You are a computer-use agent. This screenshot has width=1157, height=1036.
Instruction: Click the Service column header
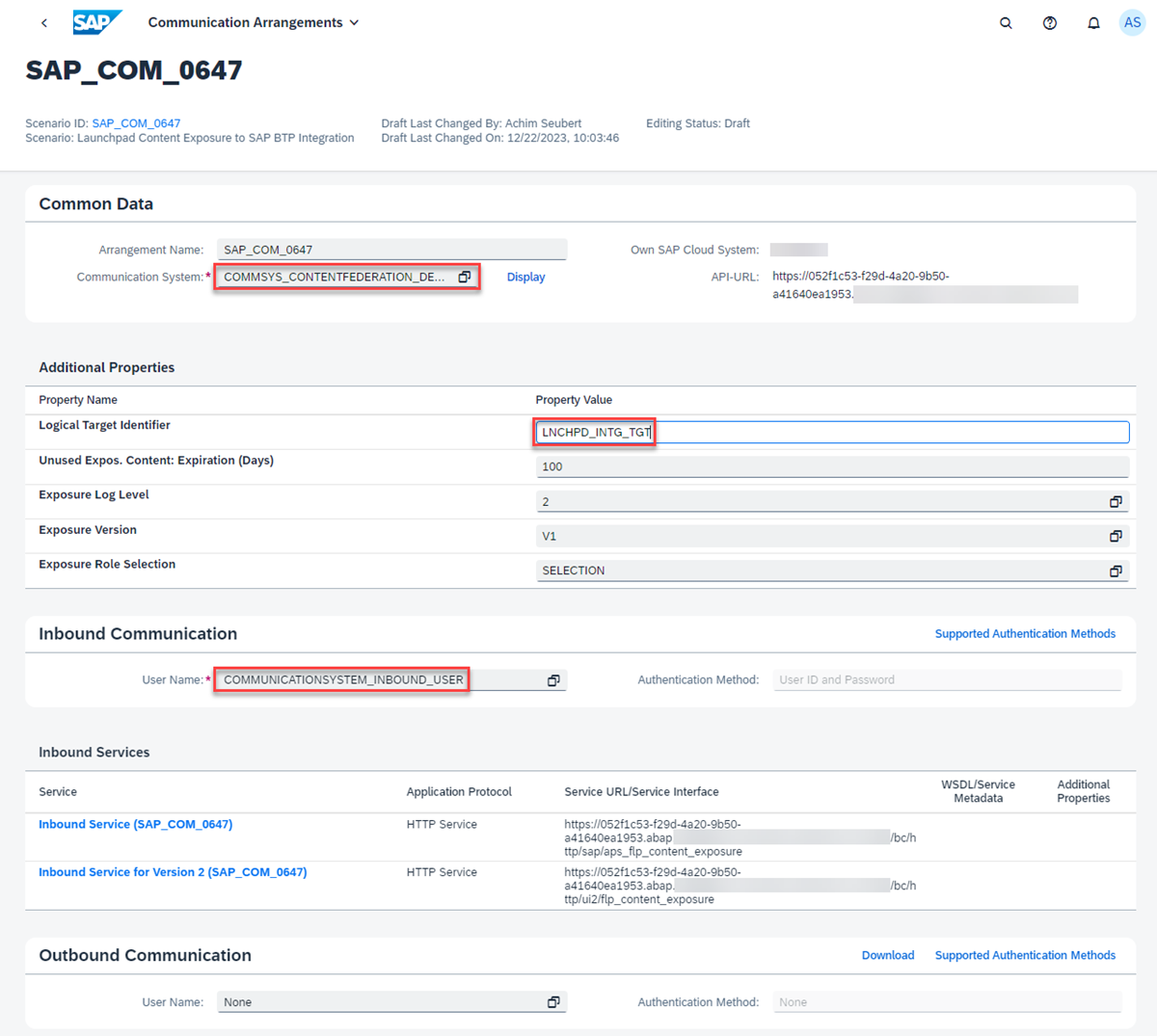(58, 792)
